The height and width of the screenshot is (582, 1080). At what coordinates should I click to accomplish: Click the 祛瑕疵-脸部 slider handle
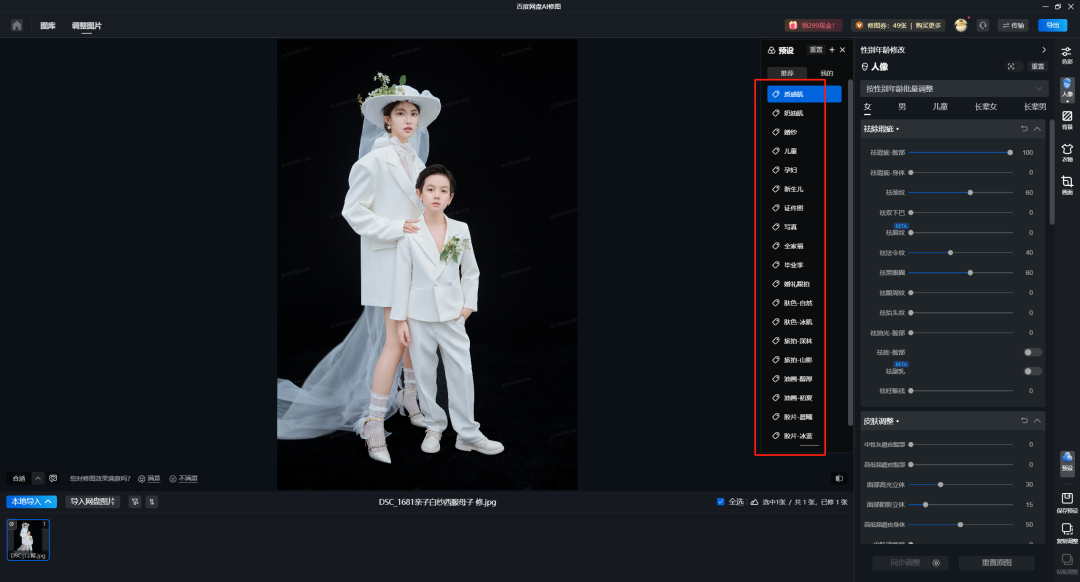point(1010,152)
